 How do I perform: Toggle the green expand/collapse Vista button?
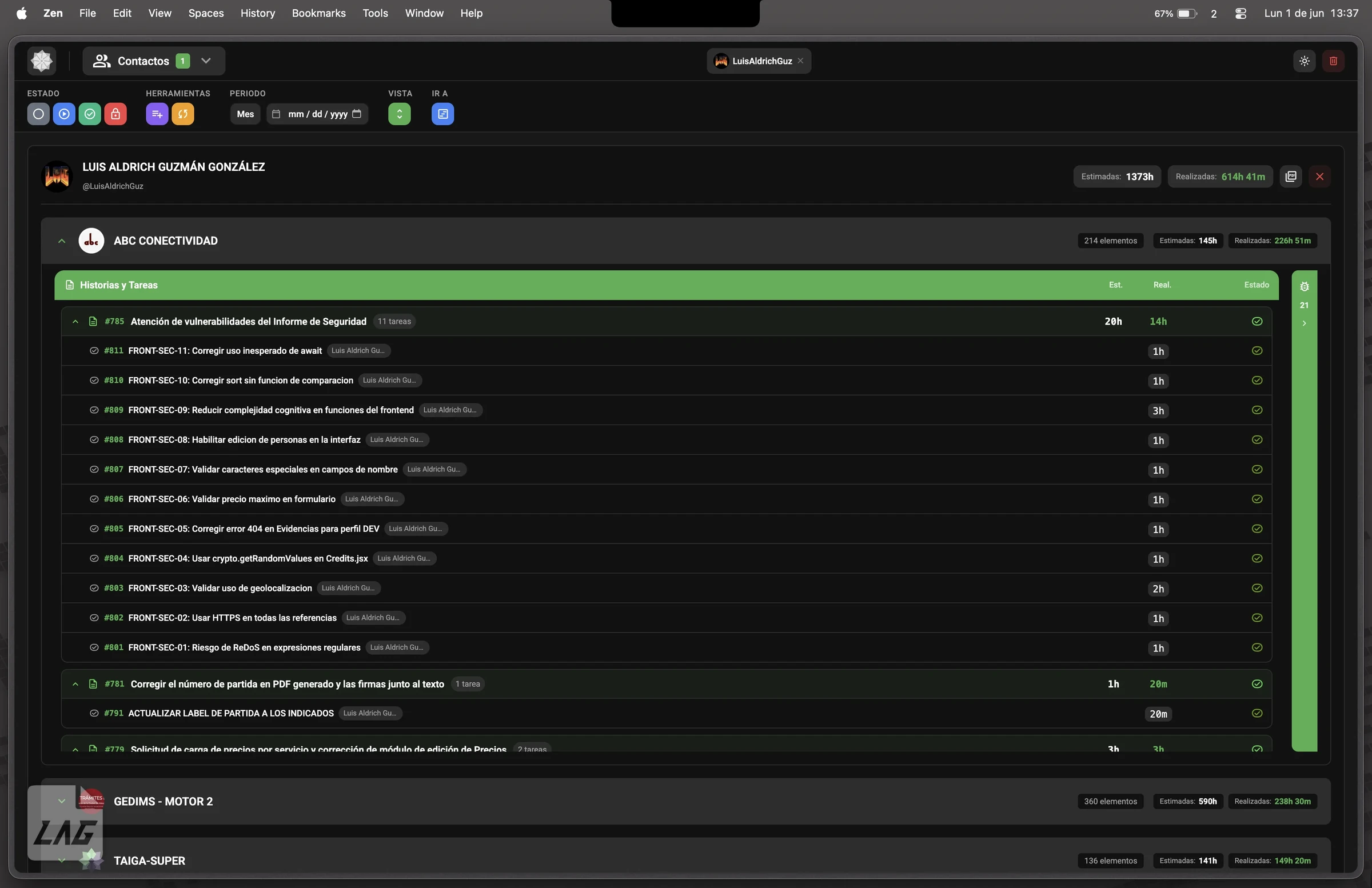(399, 114)
